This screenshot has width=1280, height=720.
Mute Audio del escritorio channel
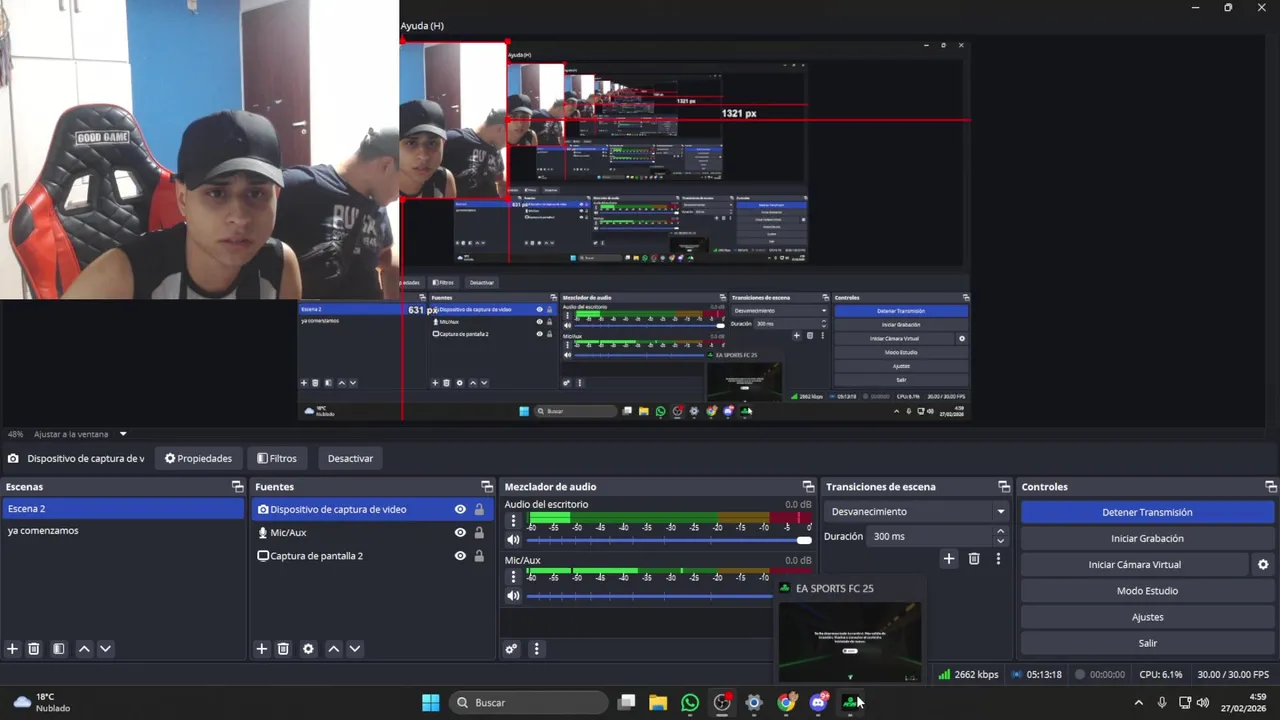click(x=513, y=540)
